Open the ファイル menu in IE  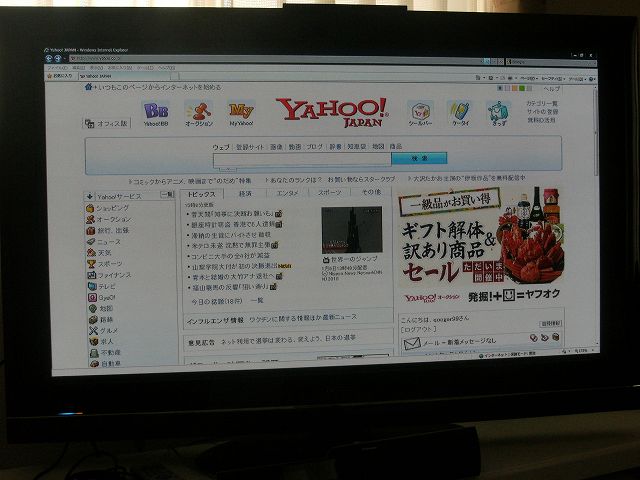click(57, 68)
